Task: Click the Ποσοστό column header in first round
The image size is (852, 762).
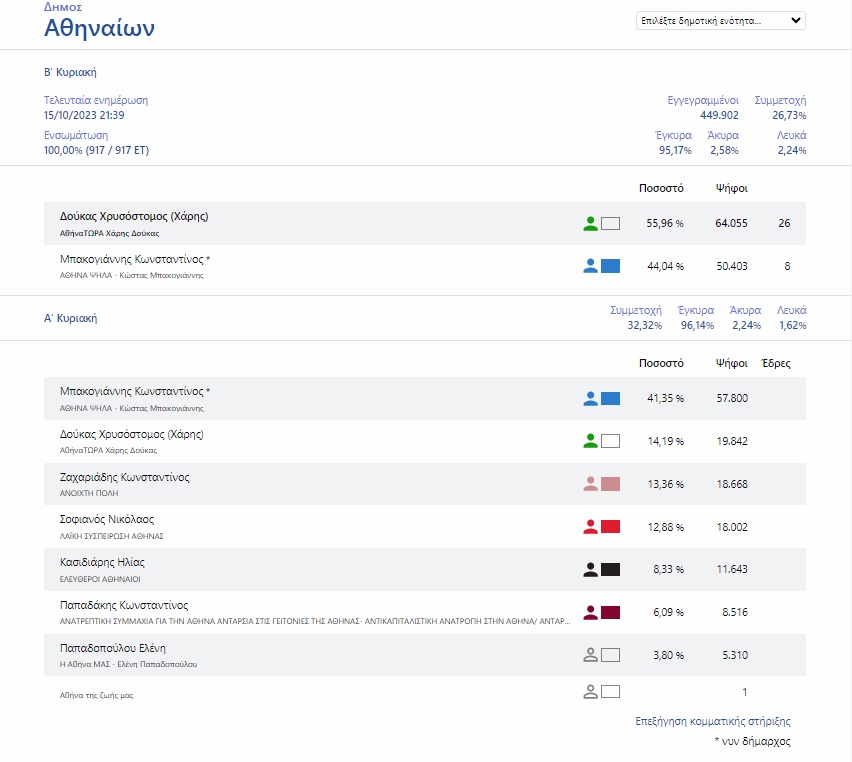Action: [x=661, y=364]
